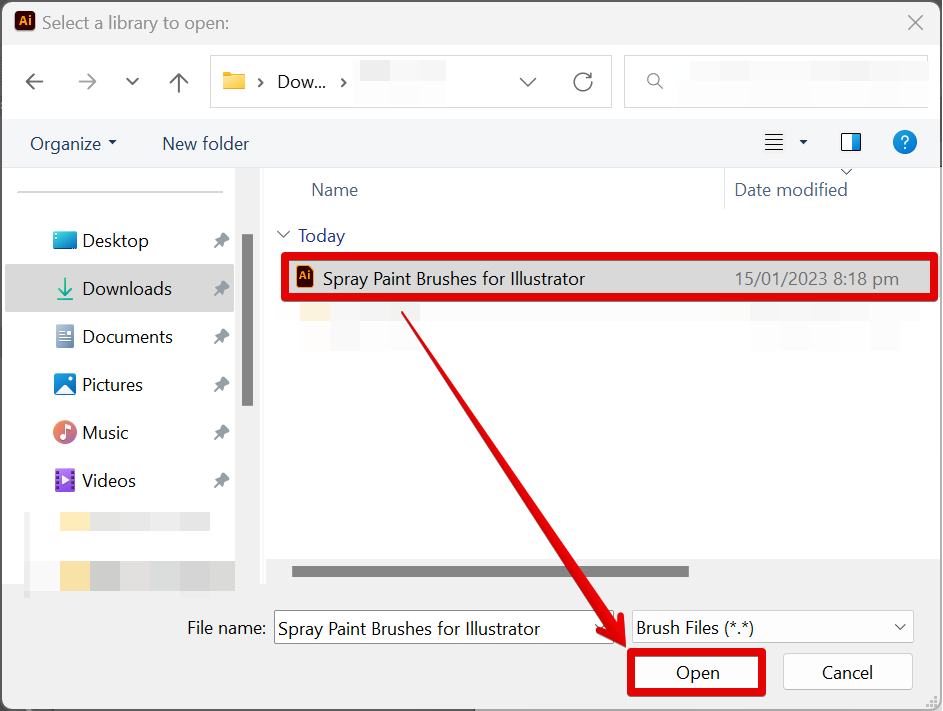
Task: Click the search box field
Action: tap(776, 81)
